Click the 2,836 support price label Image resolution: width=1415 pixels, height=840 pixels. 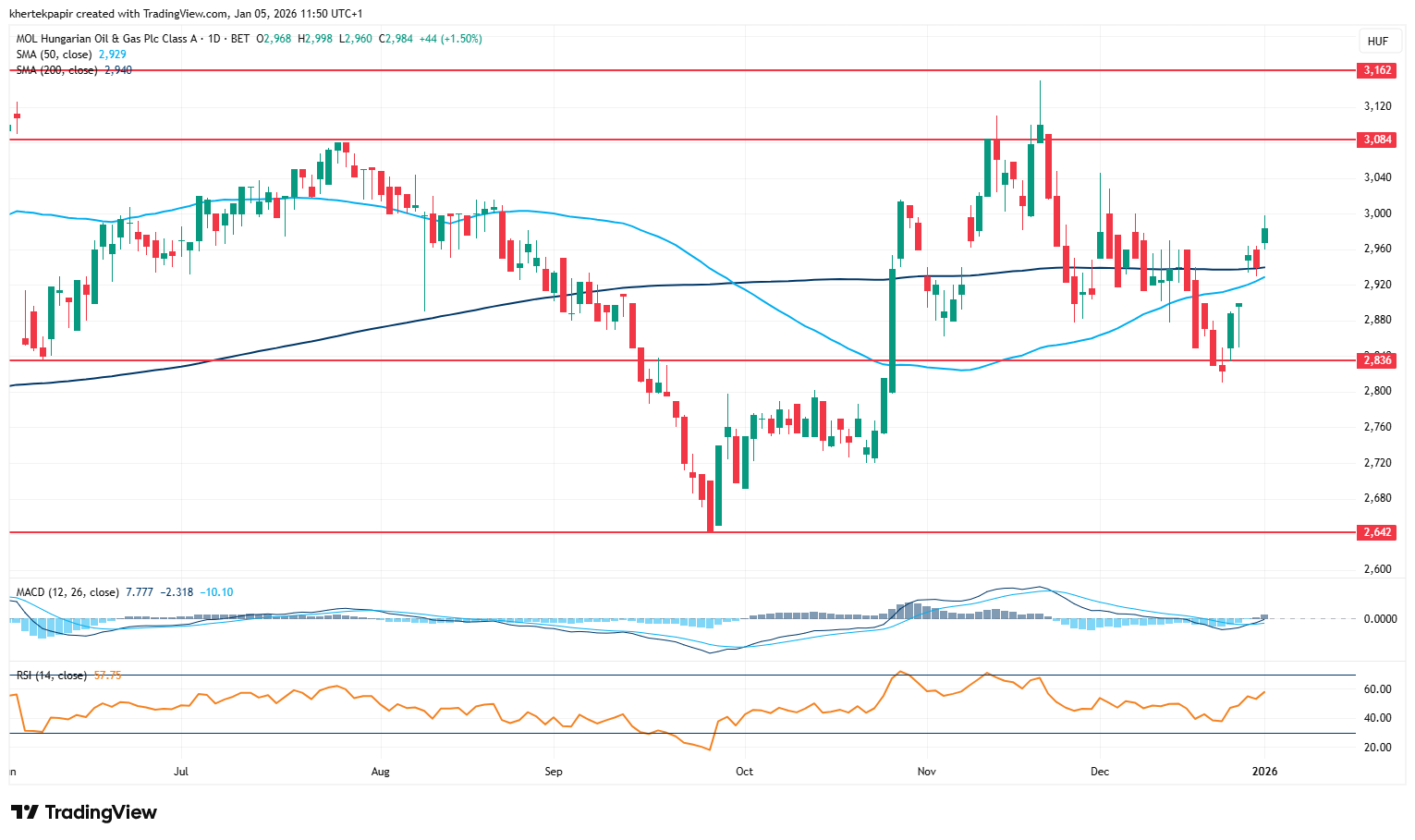[1376, 360]
